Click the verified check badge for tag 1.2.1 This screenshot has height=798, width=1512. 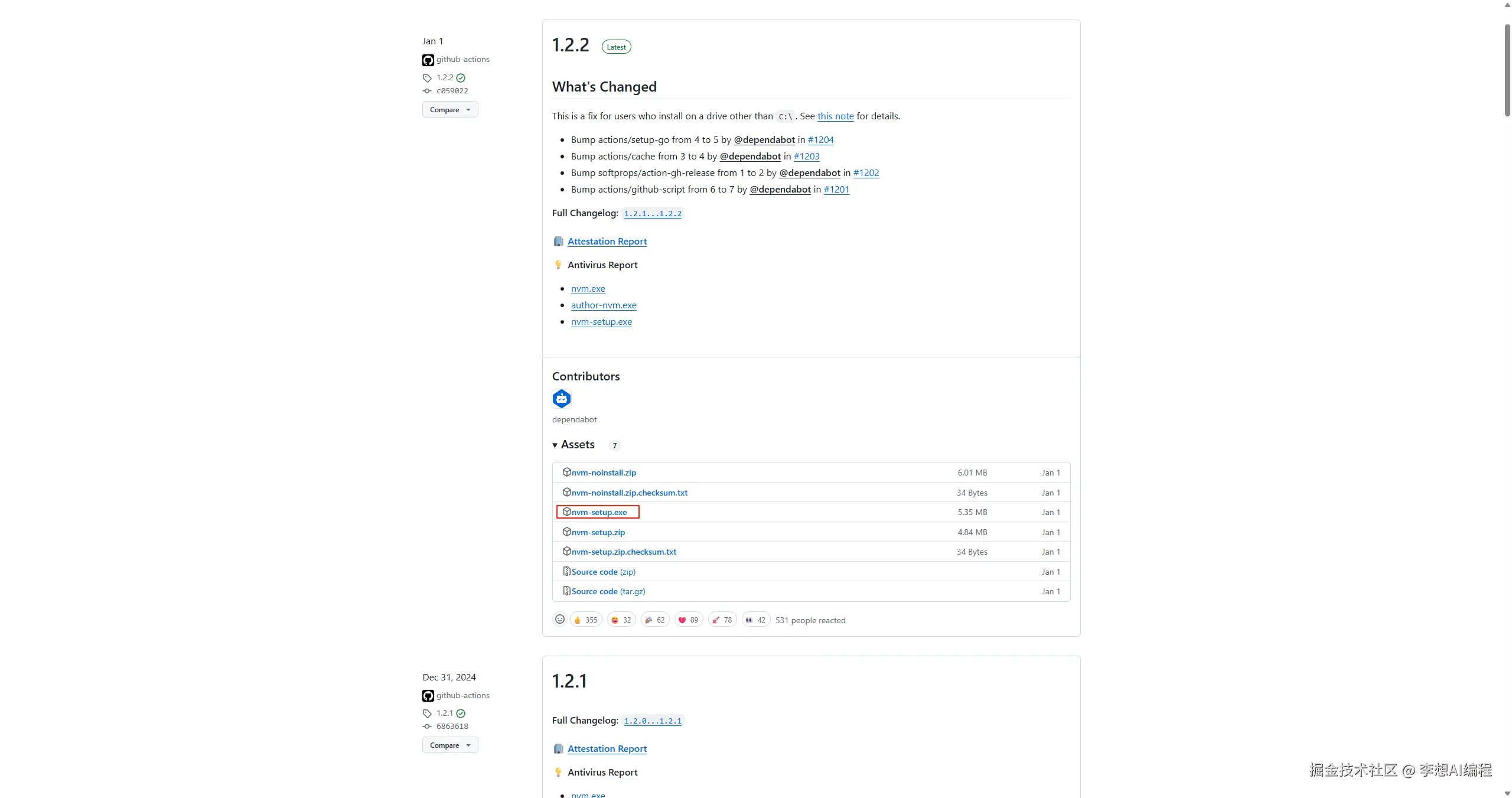point(461,714)
